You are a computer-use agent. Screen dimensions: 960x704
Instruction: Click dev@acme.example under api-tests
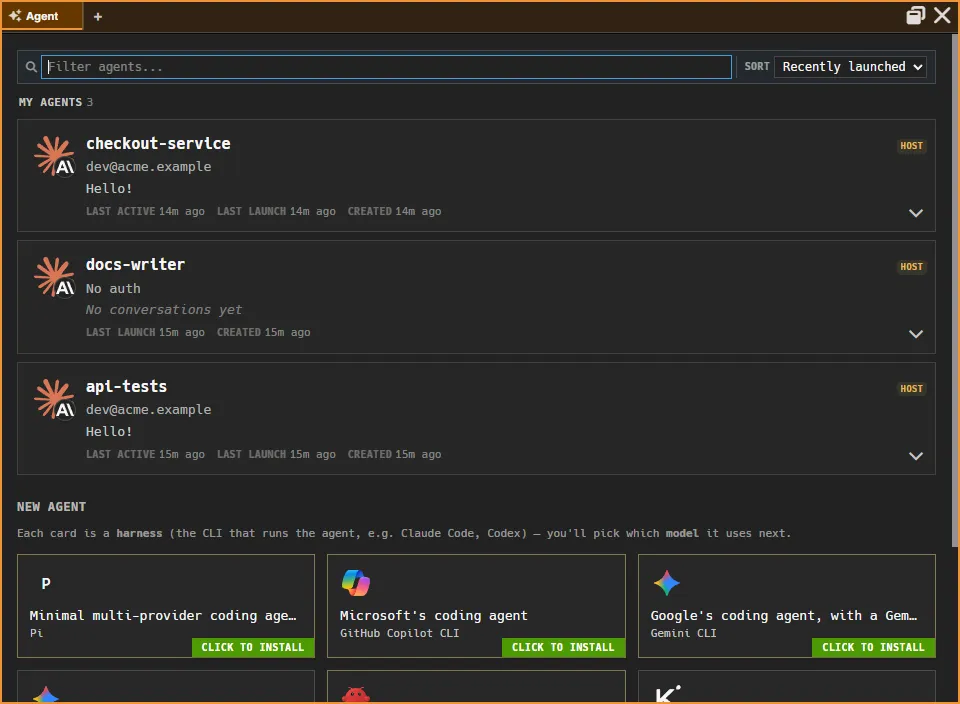pos(148,410)
